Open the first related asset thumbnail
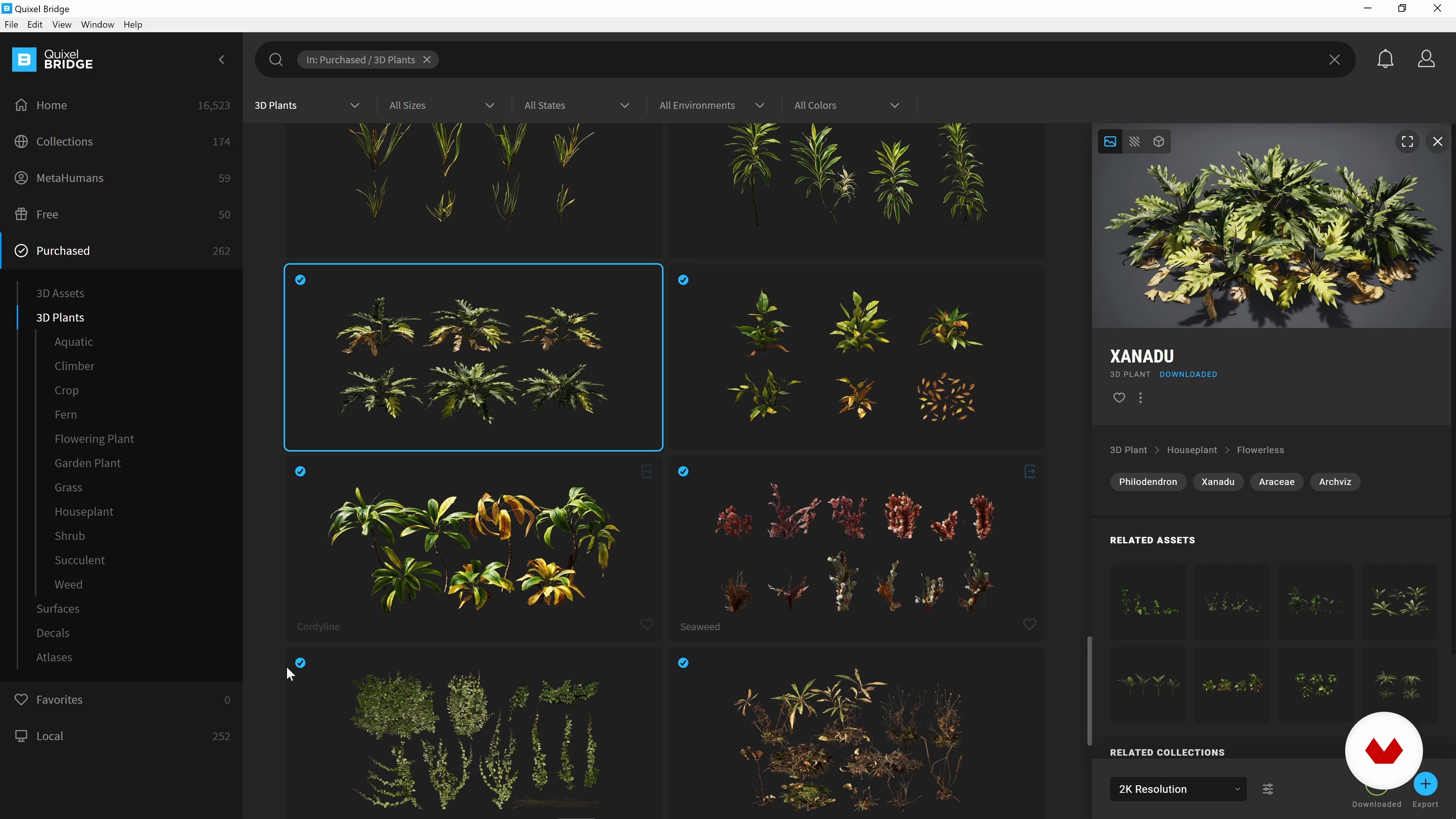The image size is (1456, 819). 1148,601
